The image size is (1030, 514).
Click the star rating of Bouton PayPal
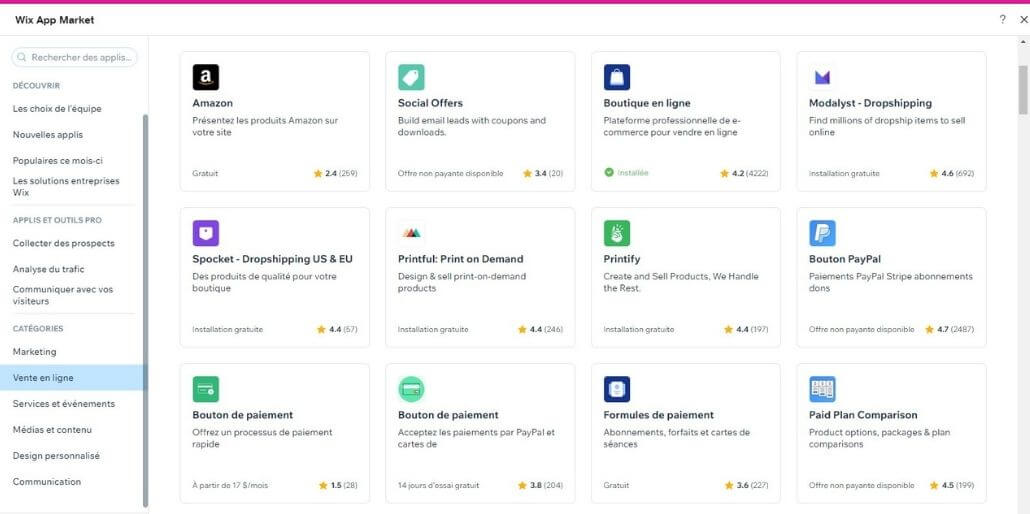click(x=949, y=329)
